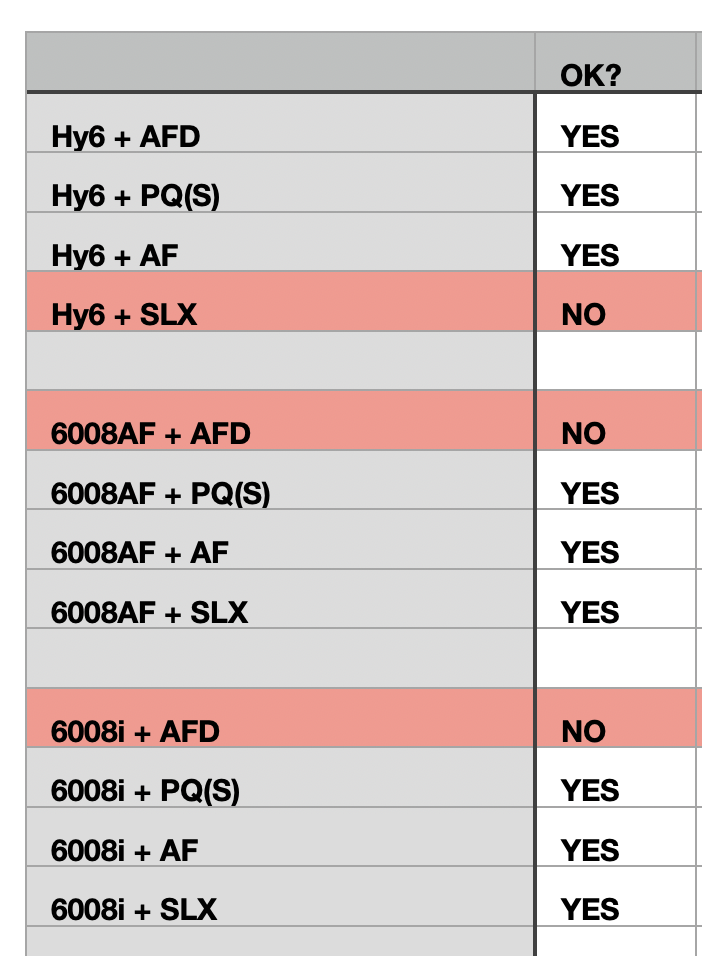Select YES cell for Hy6 + PQ(S)
Viewport: 702px width, 956px height.
coord(615,195)
